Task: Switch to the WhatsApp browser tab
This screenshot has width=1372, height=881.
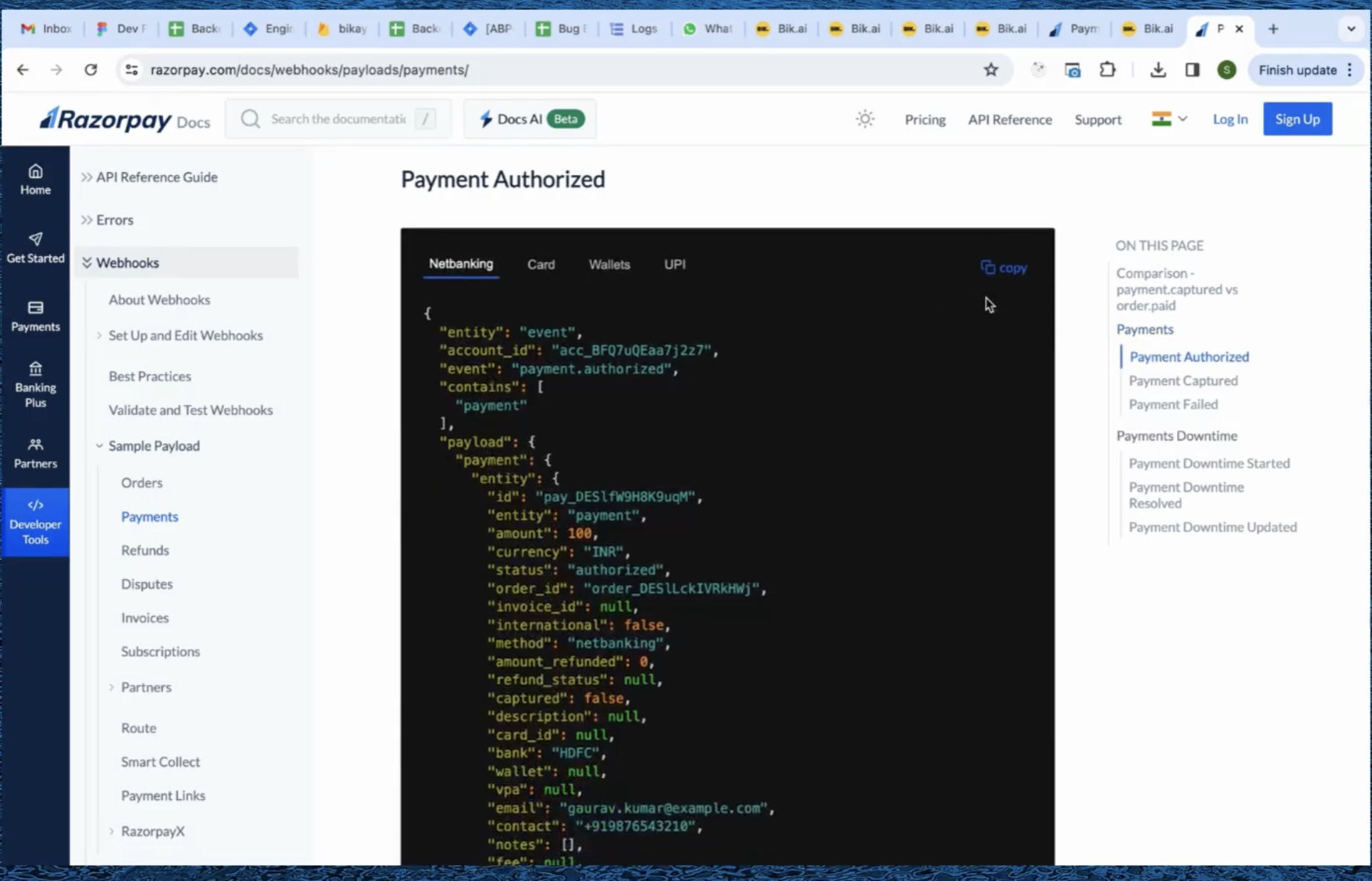Action: point(707,28)
